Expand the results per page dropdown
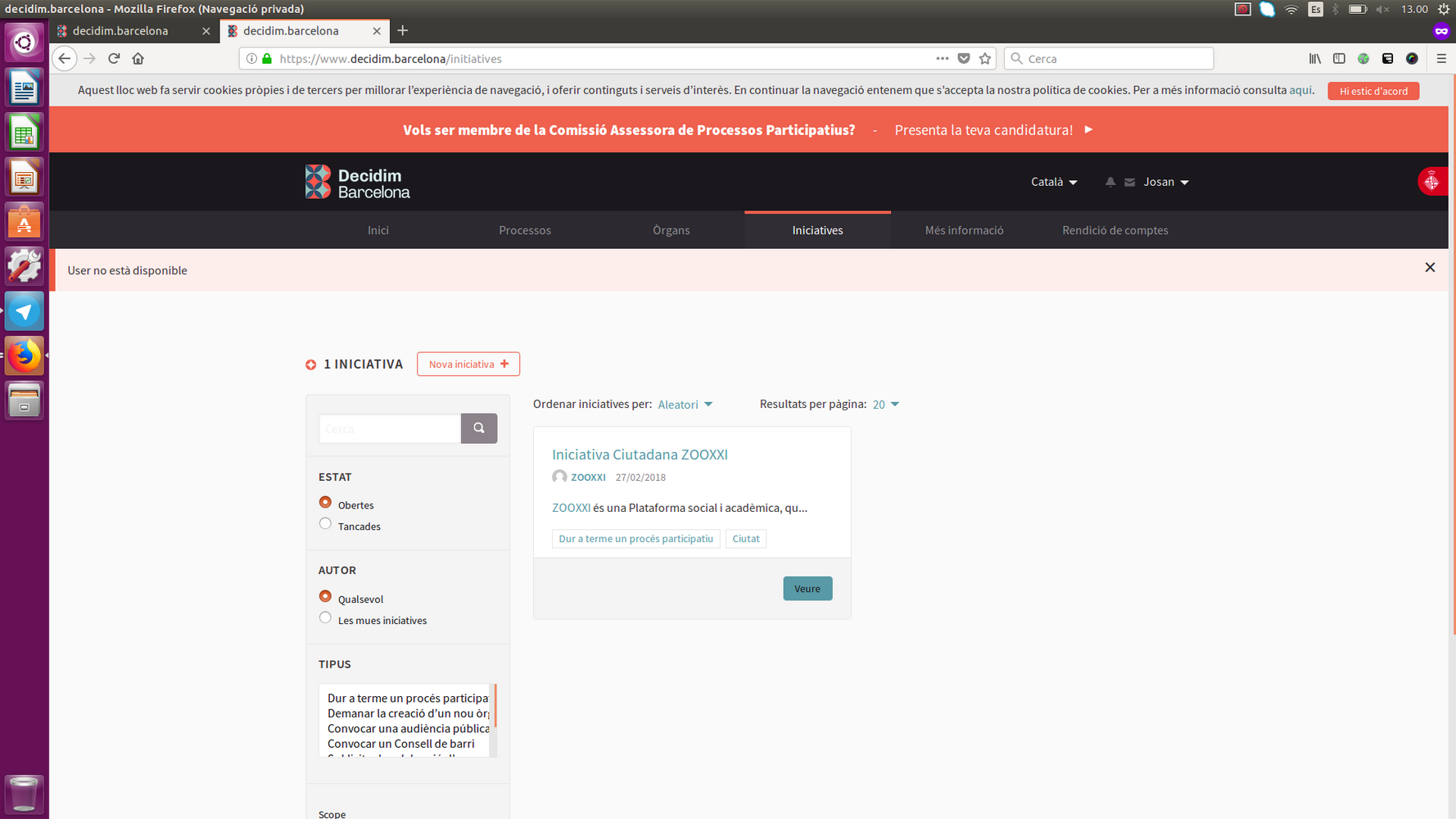 click(885, 405)
